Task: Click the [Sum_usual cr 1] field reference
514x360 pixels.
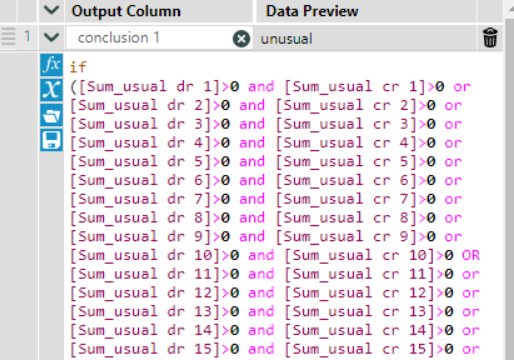Action: coord(355,87)
